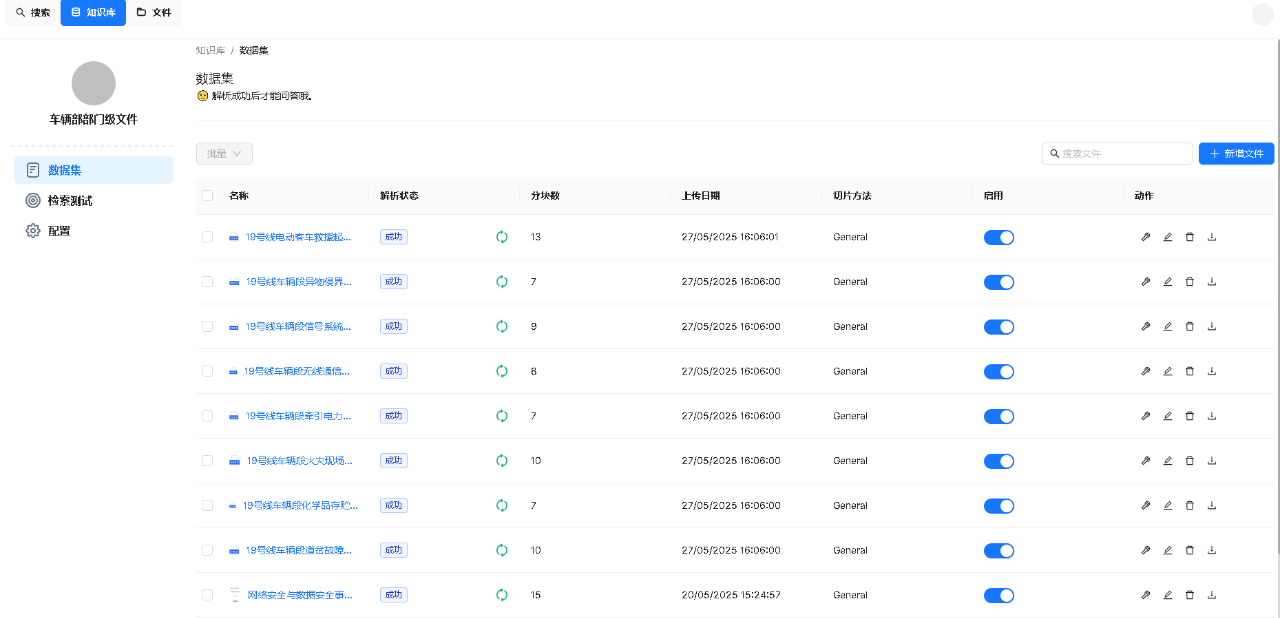Disable the 19号线车辆段化学品存贮 file toggle
Screen dimensions: 1280x618
[x=998, y=506]
